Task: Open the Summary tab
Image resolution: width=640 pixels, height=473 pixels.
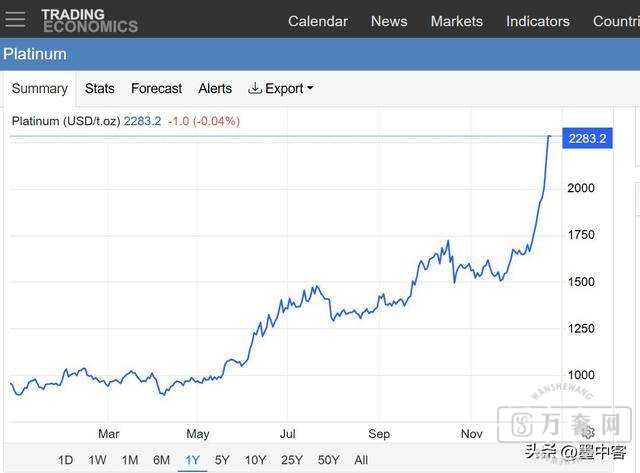Action: pyautogui.click(x=40, y=88)
